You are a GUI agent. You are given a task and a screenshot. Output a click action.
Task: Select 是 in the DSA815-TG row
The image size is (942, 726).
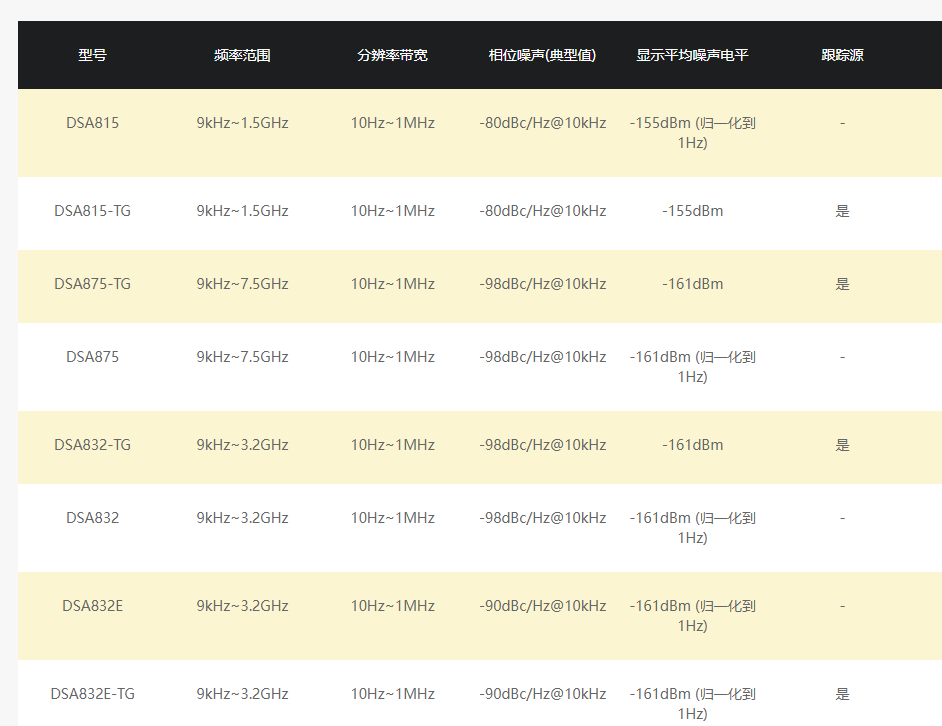point(842,211)
